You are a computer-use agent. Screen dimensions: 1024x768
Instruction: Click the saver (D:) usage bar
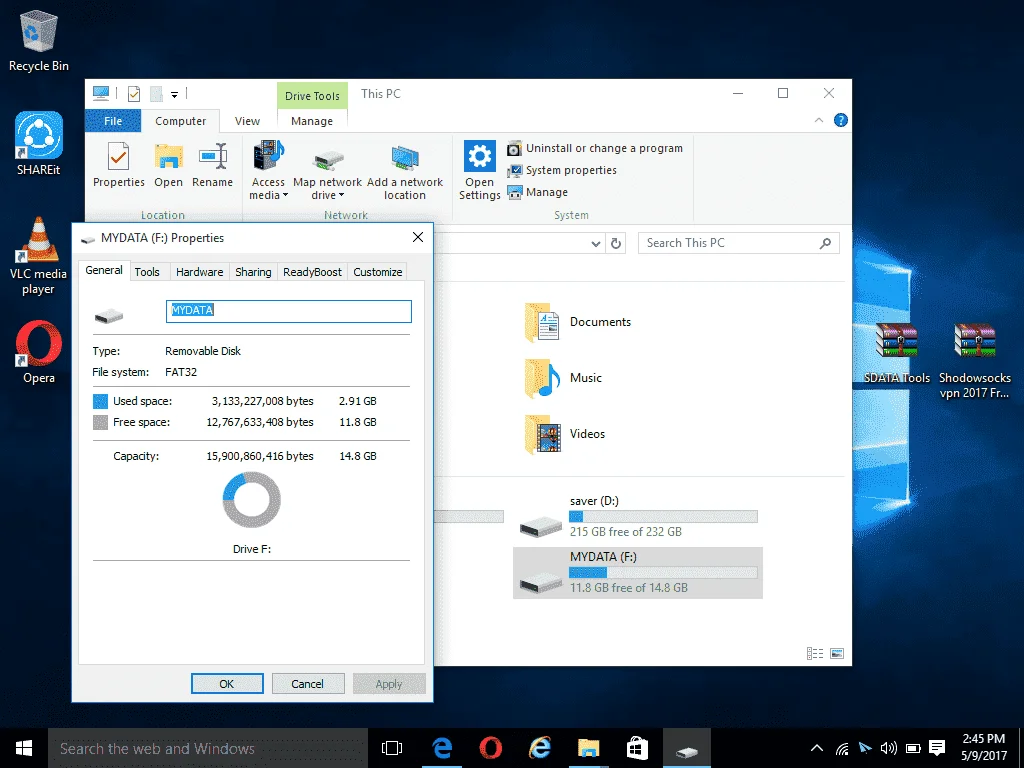pyautogui.click(x=663, y=517)
